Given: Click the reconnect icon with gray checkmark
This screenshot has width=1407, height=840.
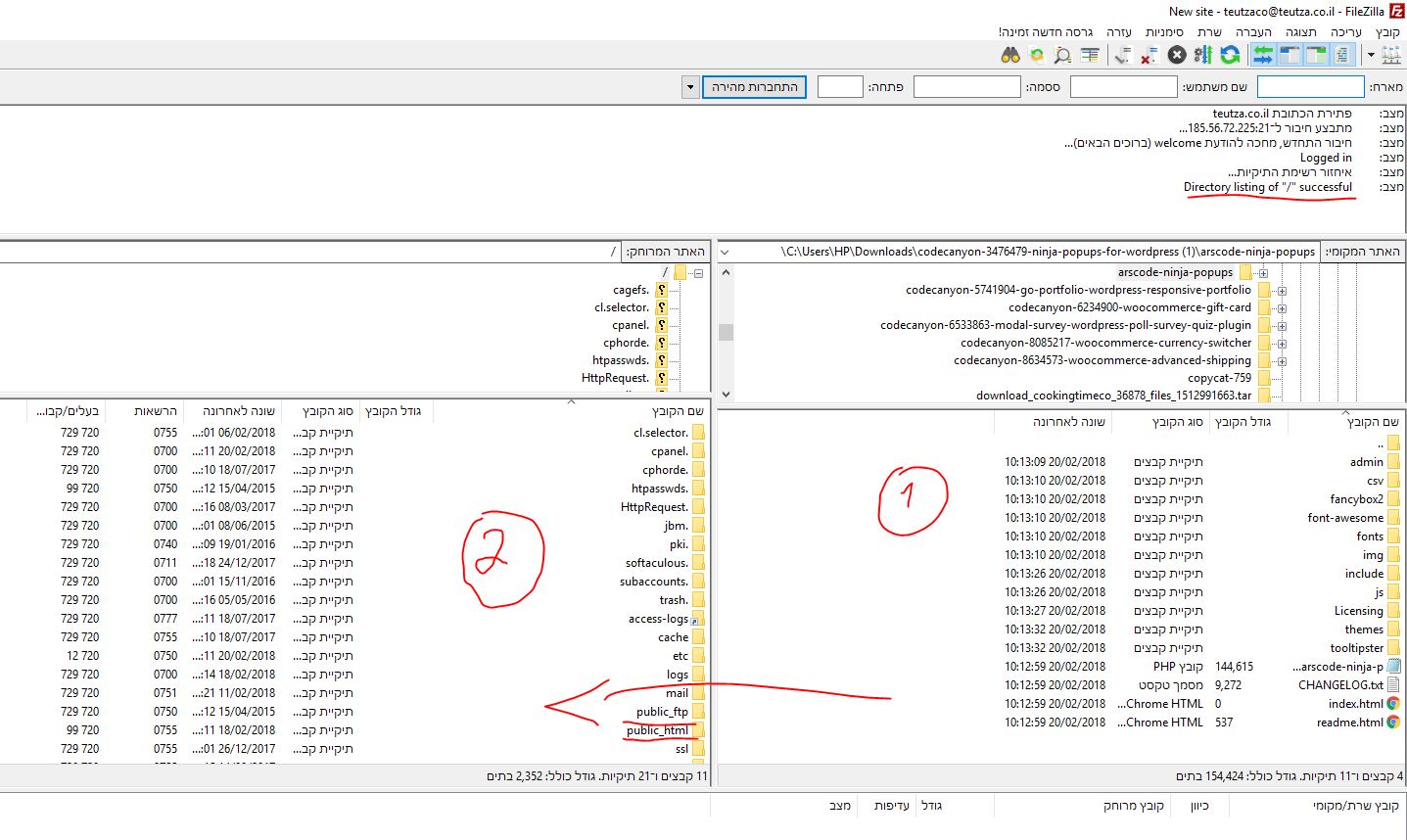Looking at the screenshot, I should 1123,55.
